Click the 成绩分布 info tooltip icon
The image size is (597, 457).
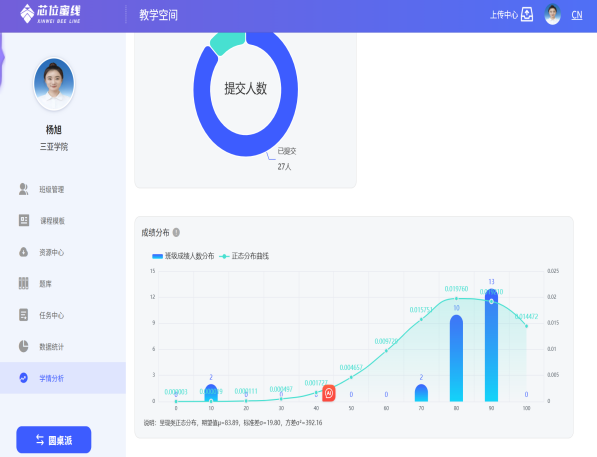(176, 232)
